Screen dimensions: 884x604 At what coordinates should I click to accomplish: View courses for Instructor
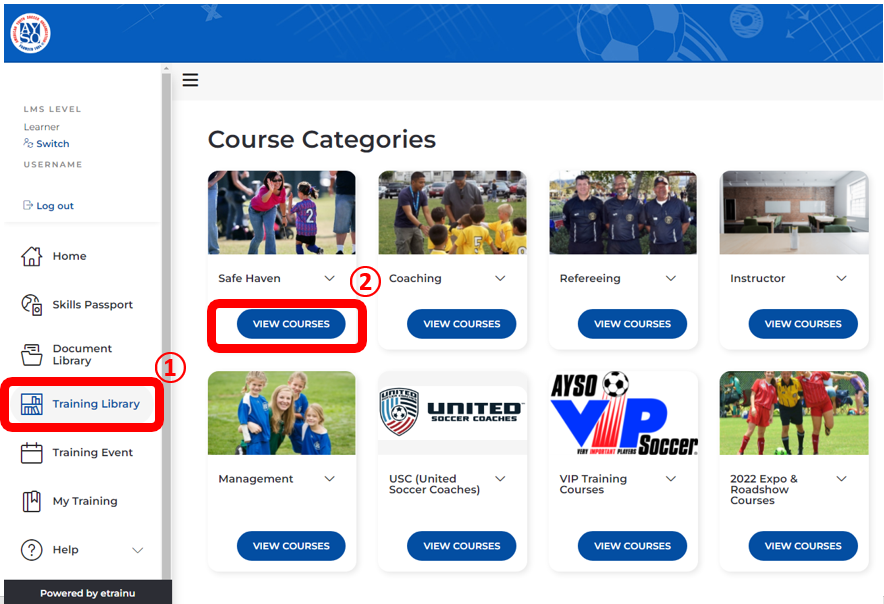[x=803, y=324]
